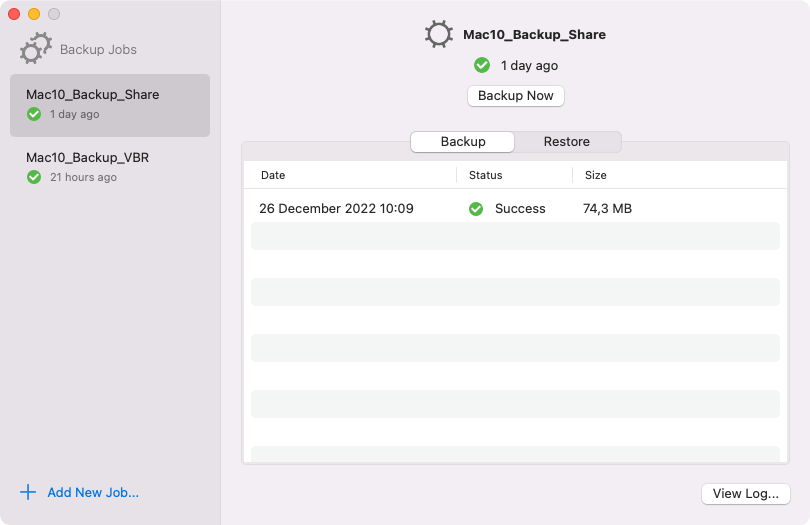
Task: Sort by the Status column header
Action: [x=486, y=175]
